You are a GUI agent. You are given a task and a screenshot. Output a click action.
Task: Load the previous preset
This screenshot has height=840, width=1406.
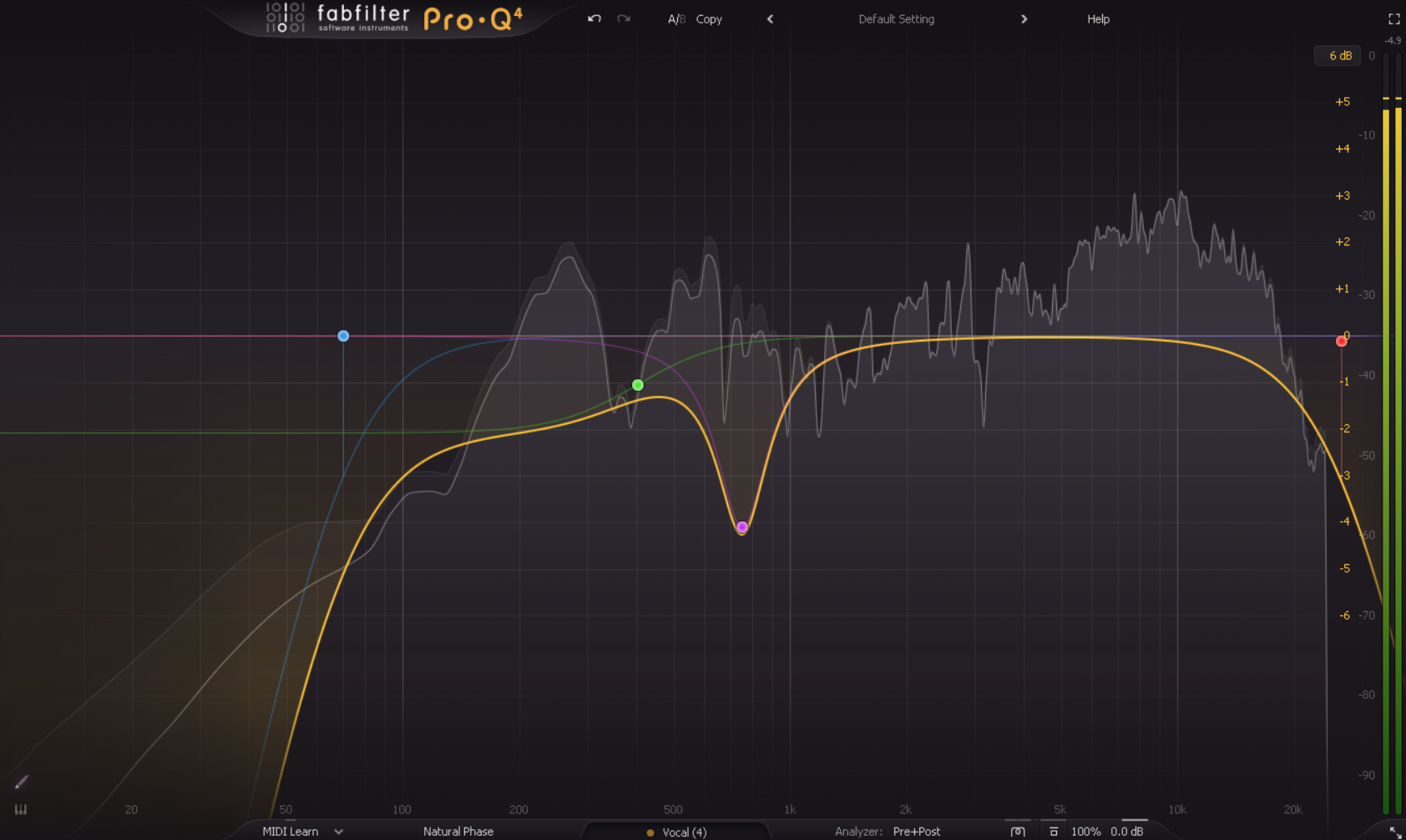(x=770, y=19)
